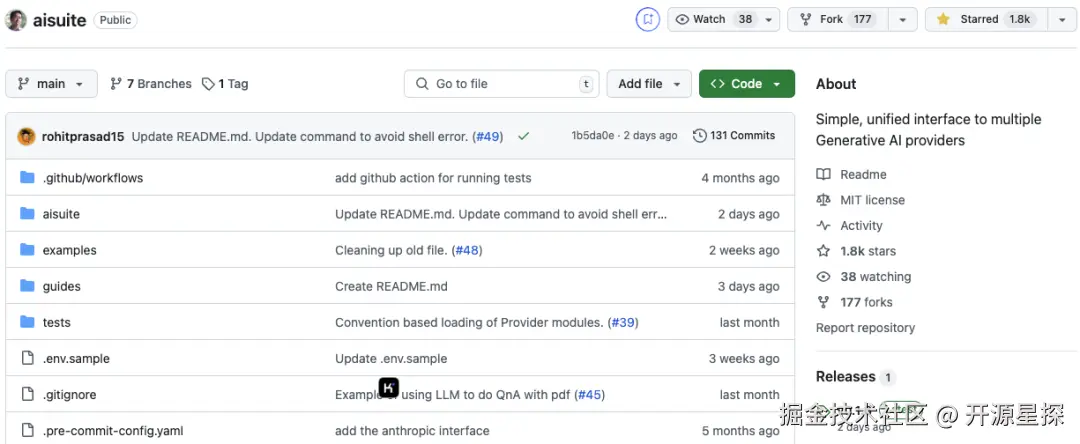View the 131 Commits history
This screenshot has width=1080, height=444.
734,136
